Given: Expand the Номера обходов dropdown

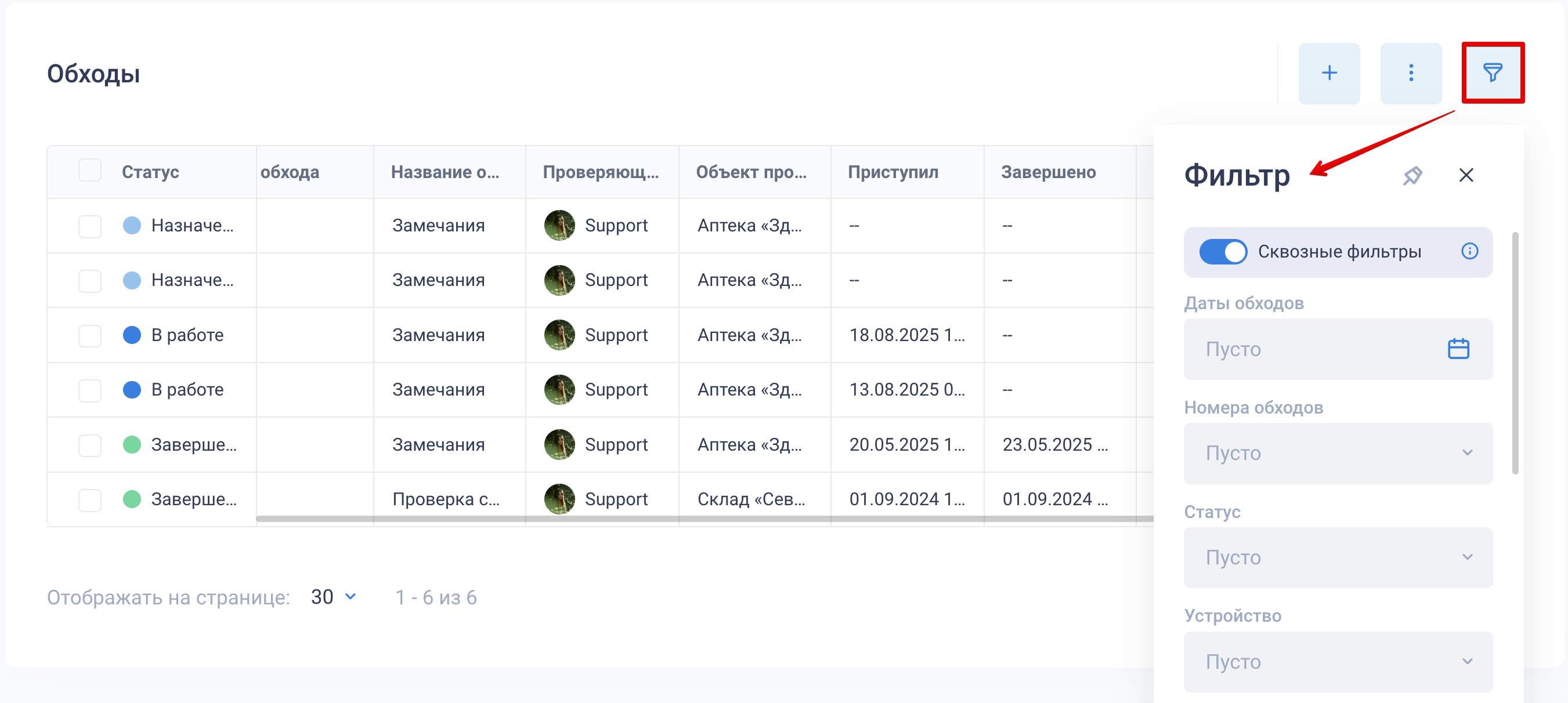Looking at the screenshot, I should (1337, 454).
